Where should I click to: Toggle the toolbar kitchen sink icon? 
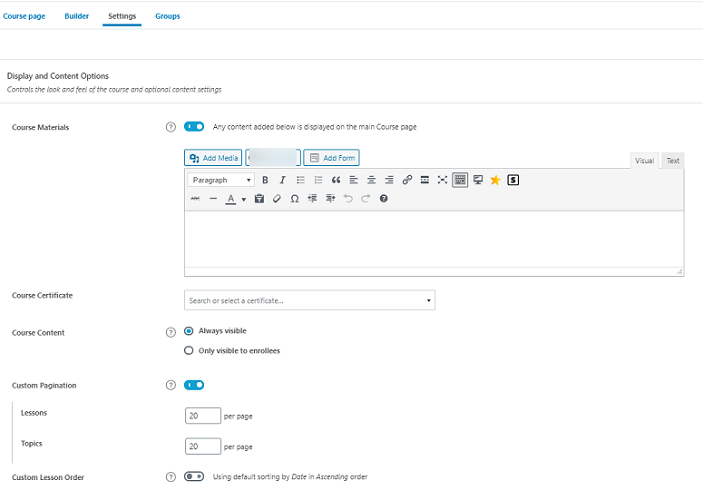(460, 180)
